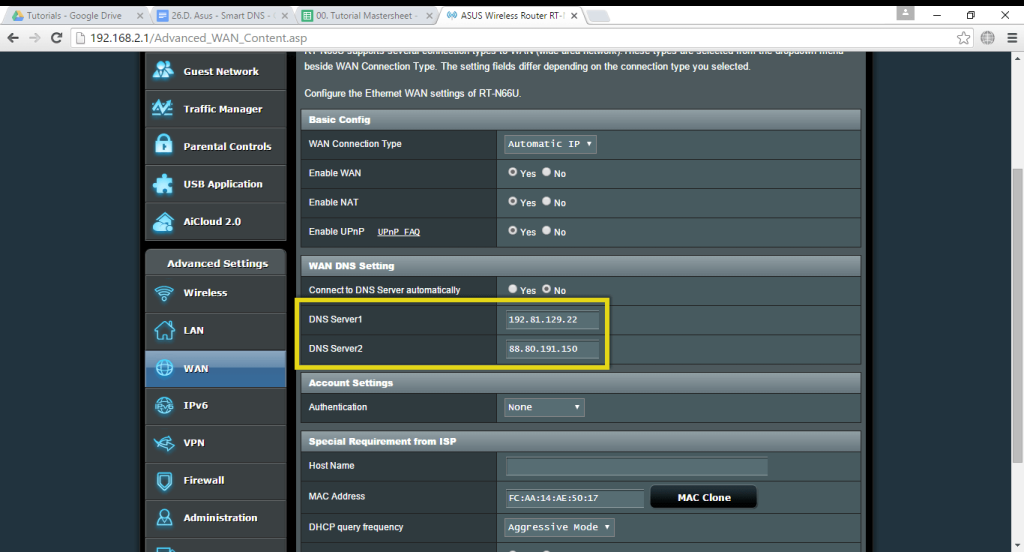
Task: Click VPN arrows icon
Action: 164,443
